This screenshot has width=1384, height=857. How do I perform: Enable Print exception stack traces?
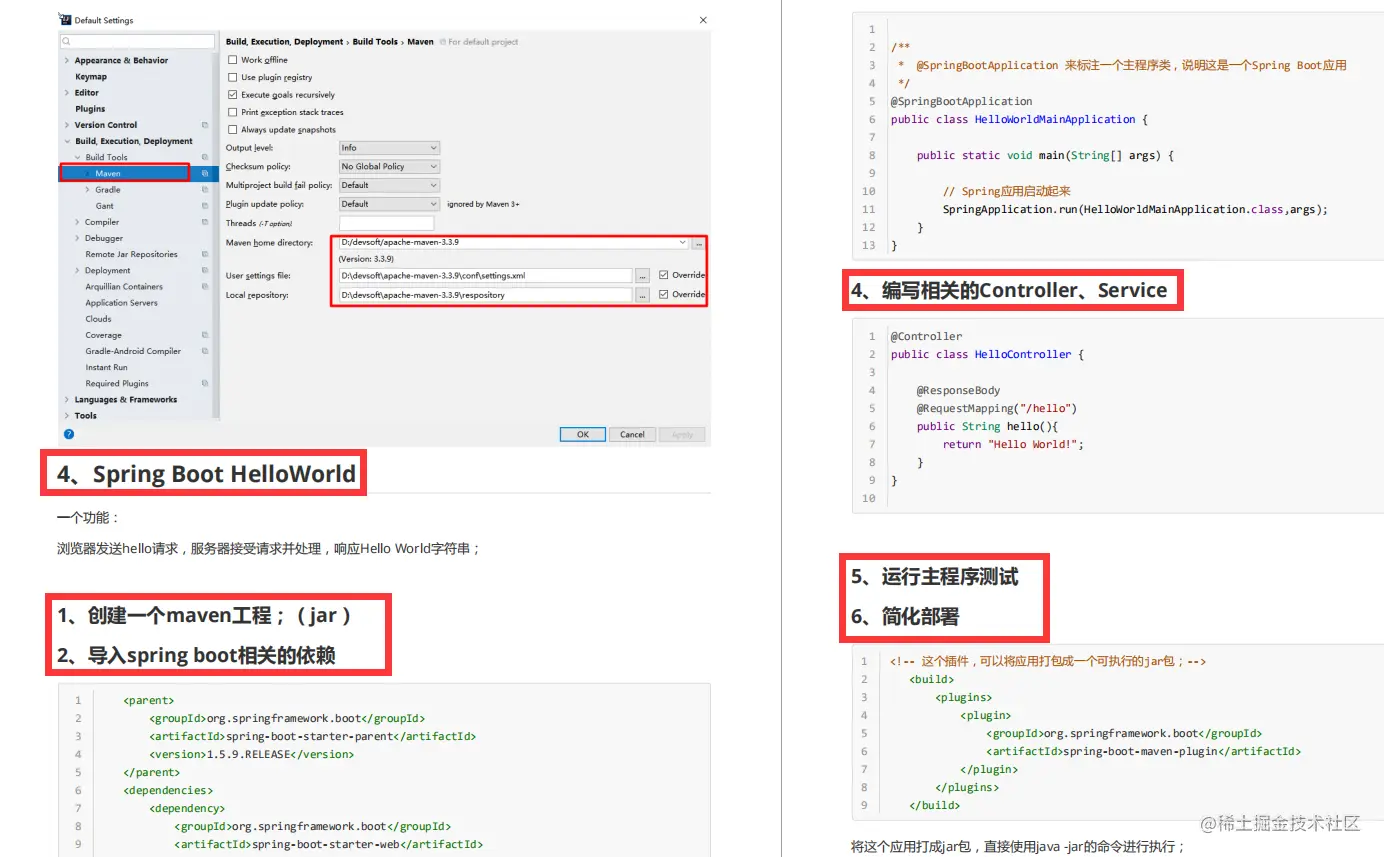pos(233,112)
